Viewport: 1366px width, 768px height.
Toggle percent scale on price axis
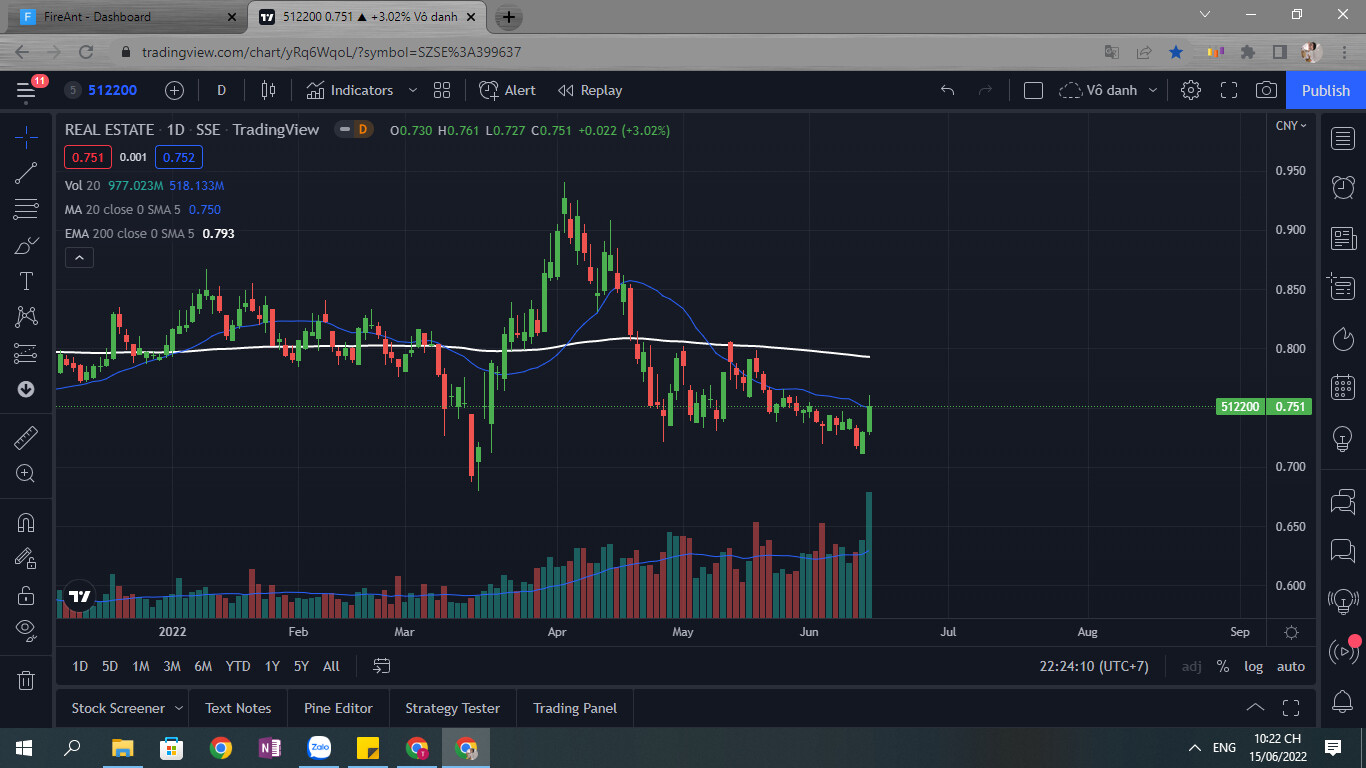(1222, 666)
